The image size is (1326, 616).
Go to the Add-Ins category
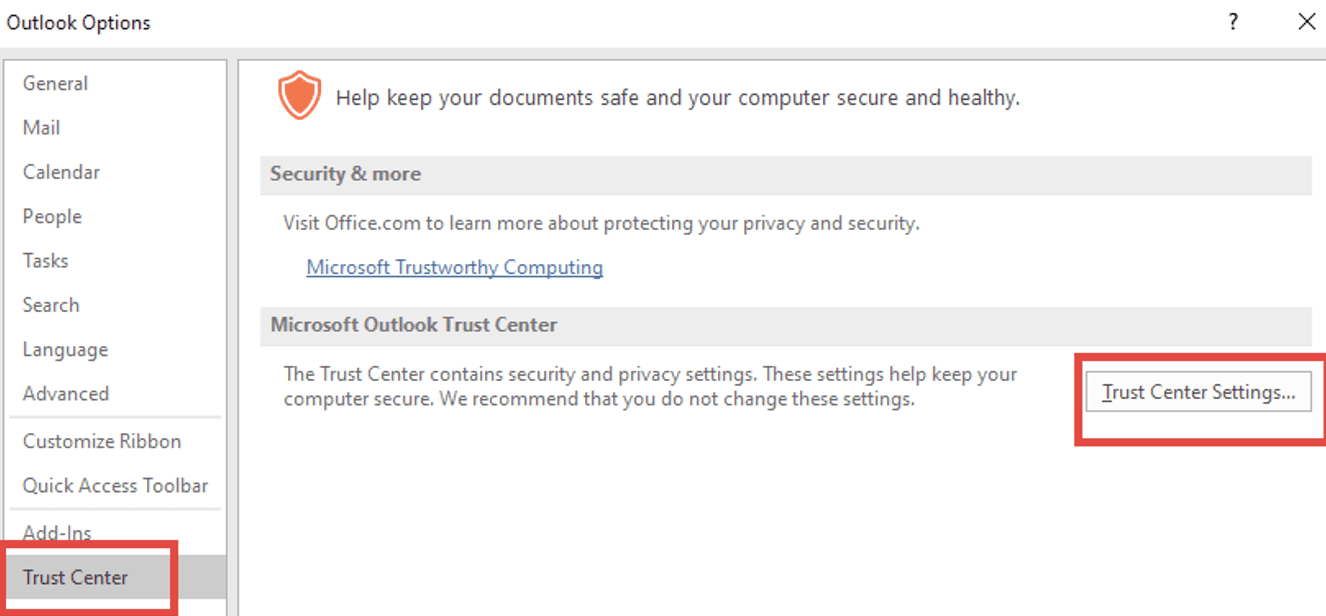57,533
